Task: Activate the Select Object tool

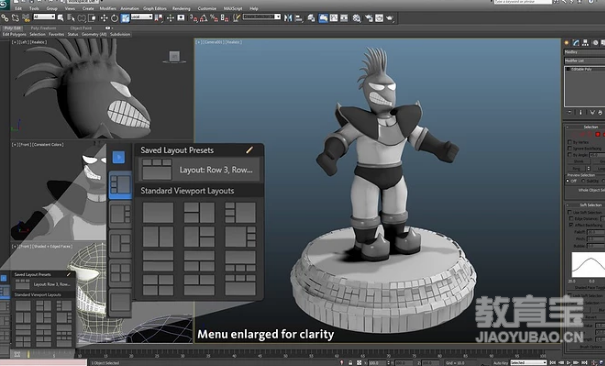Action: coord(61,18)
